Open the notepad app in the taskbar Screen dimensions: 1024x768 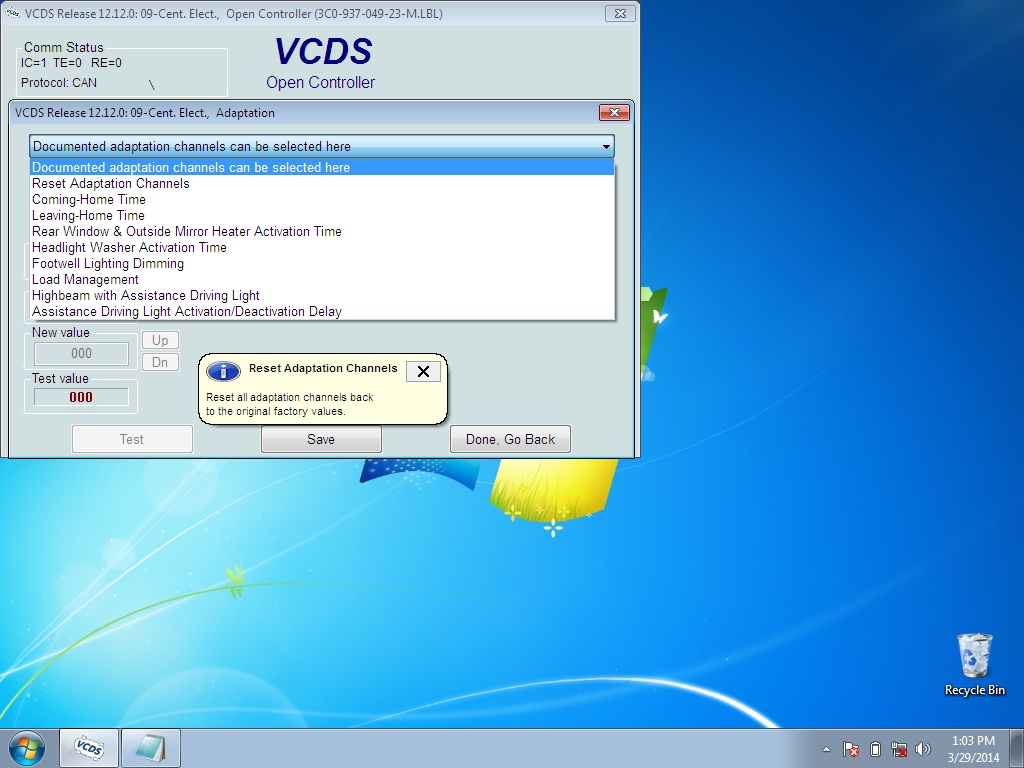(x=150, y=748)
